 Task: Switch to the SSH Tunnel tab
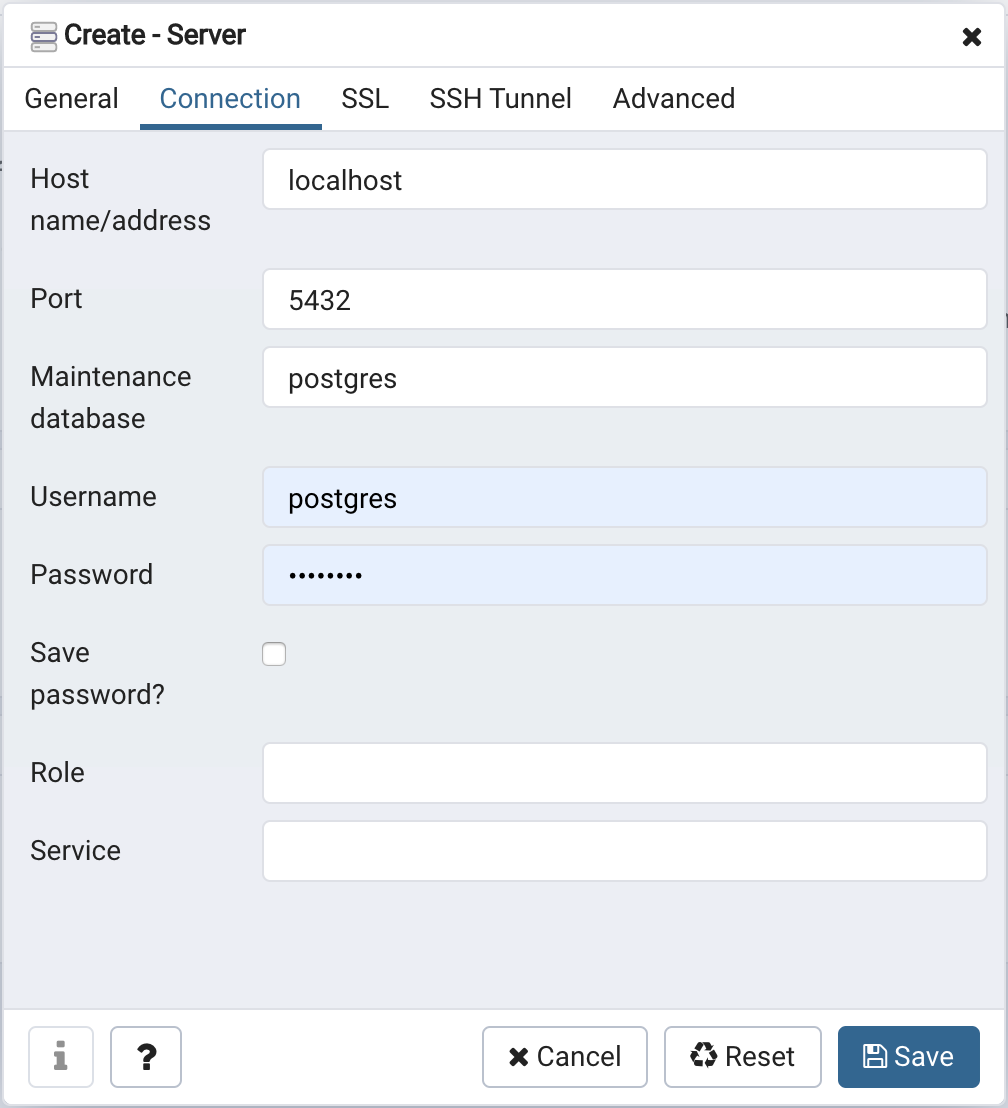click(x=500, y=98)
